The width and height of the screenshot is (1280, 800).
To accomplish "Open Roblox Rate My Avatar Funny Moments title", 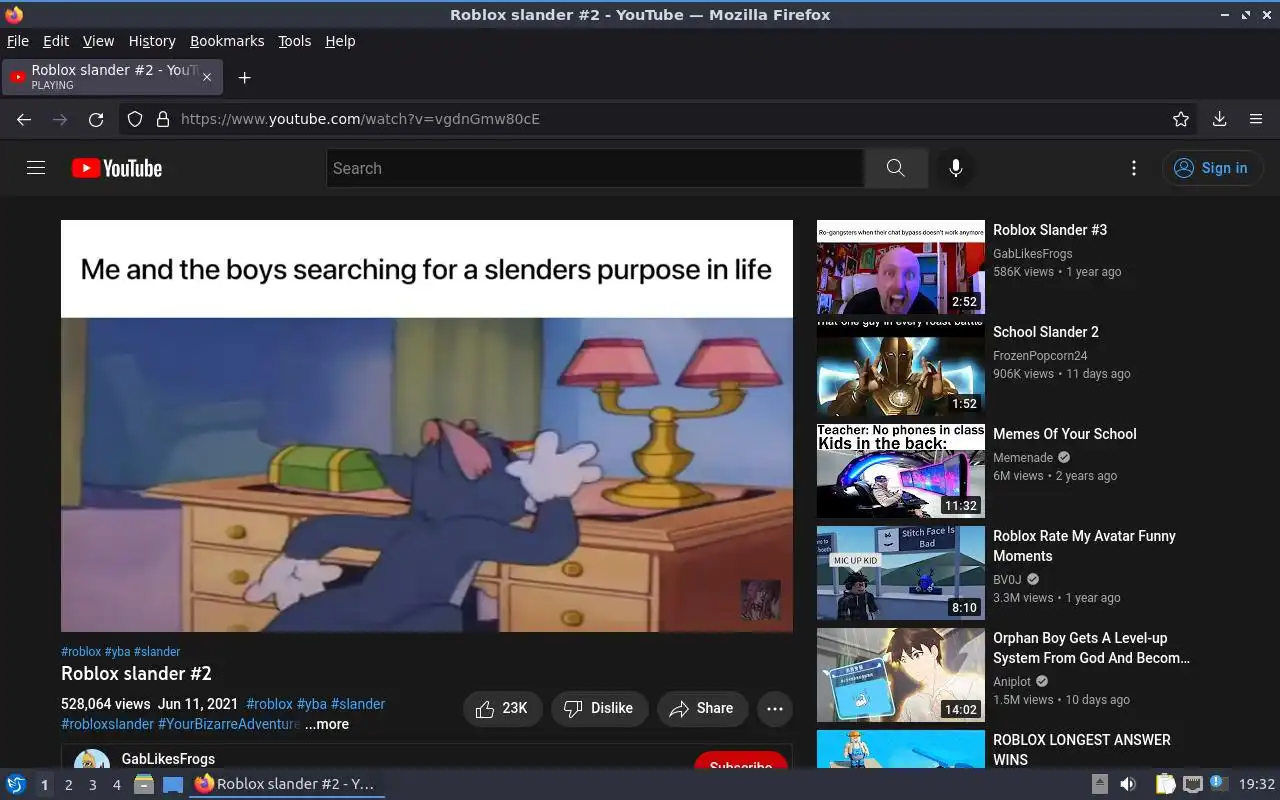I will 1084,546.
